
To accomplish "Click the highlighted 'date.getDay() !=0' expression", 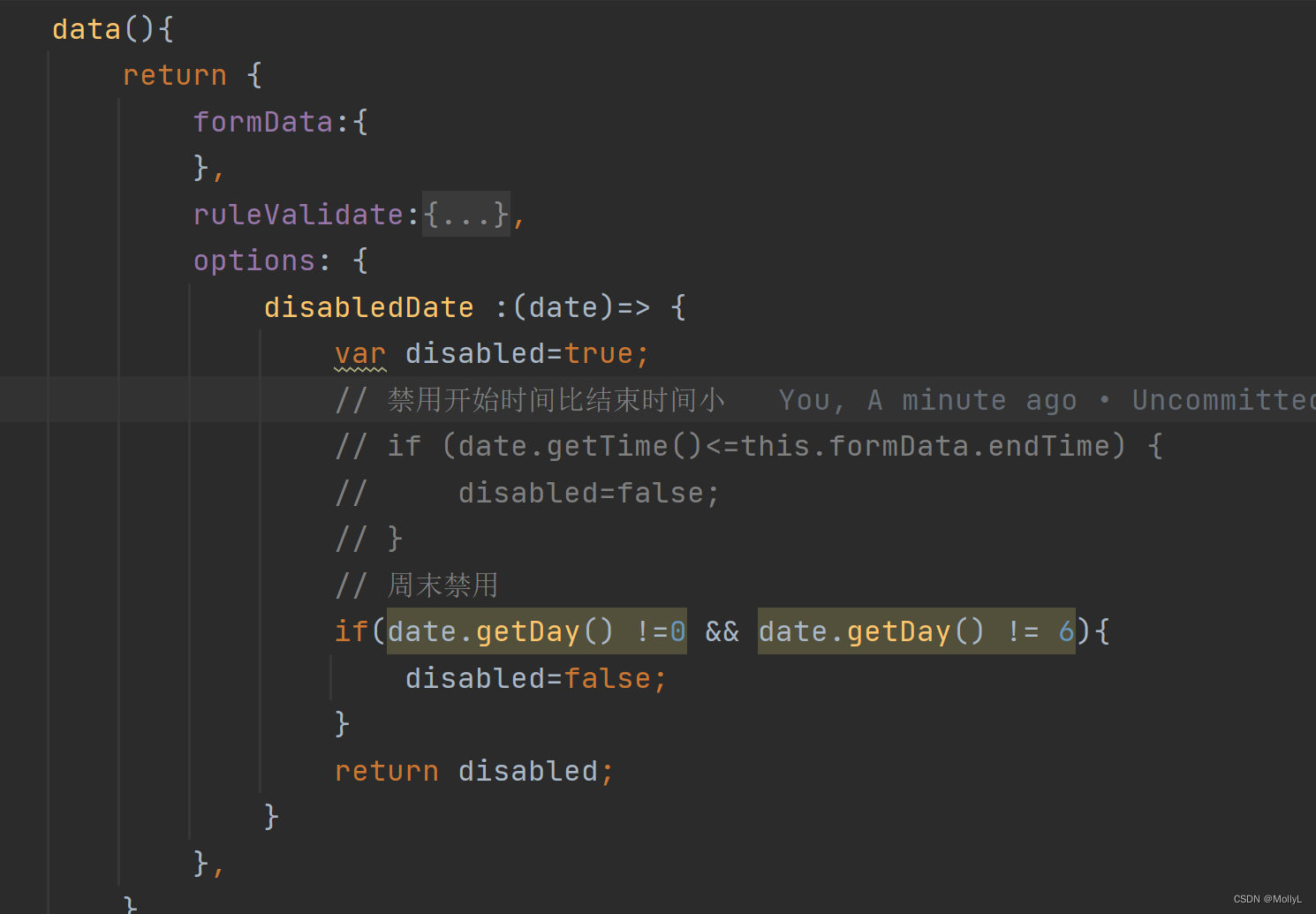I will pos(537,631).
